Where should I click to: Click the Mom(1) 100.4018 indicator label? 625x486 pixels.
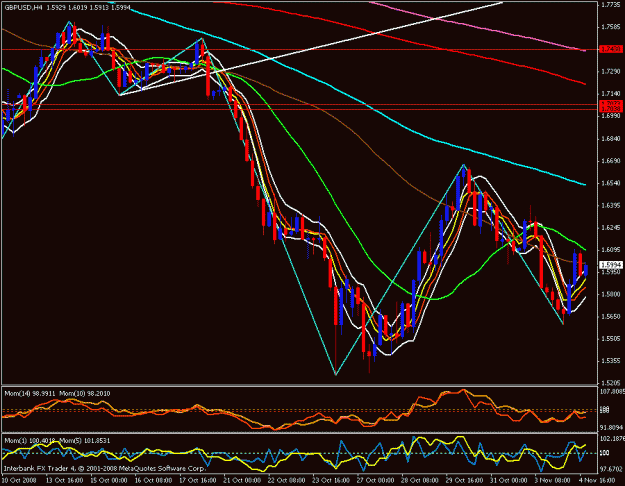(29, 441)
